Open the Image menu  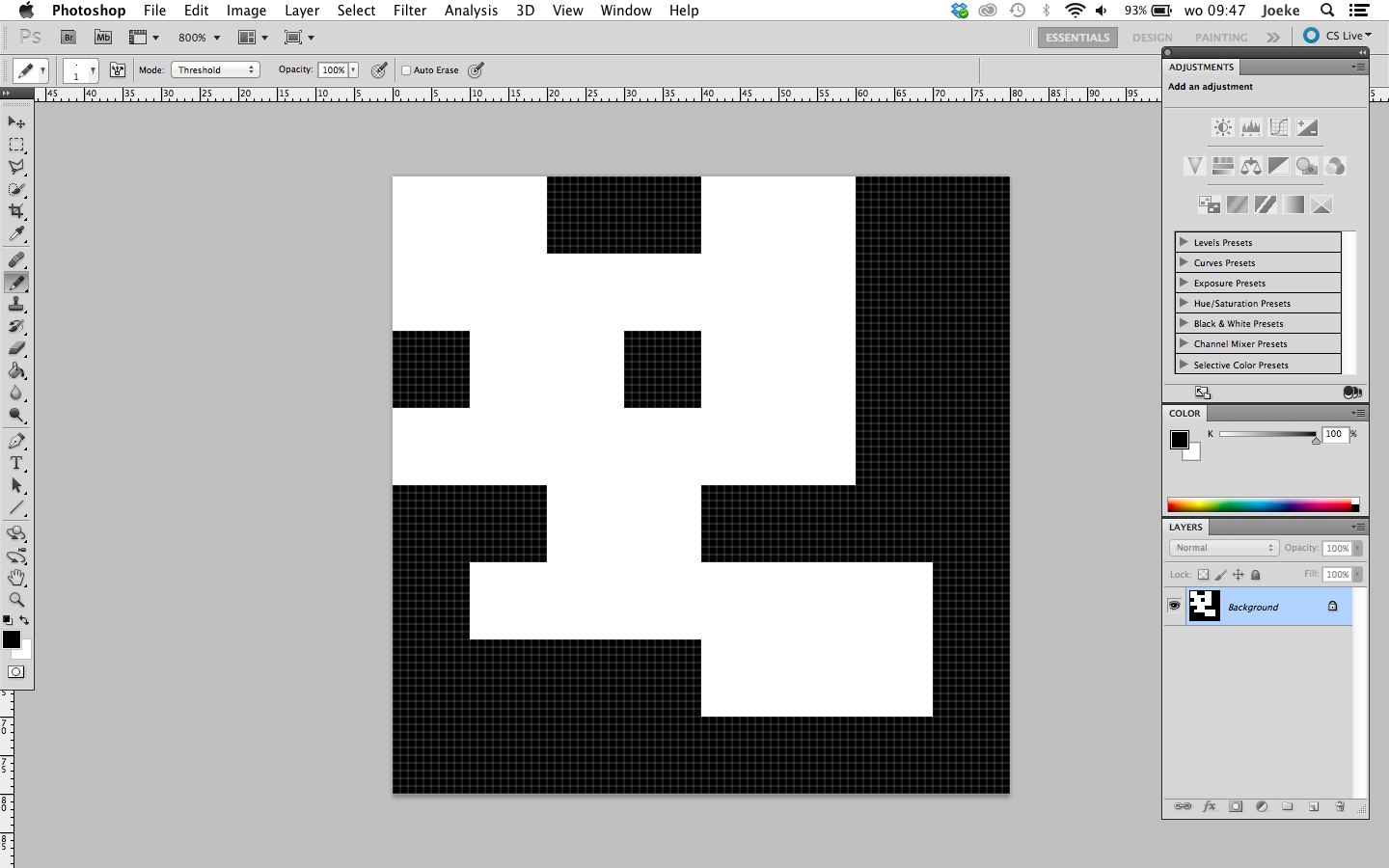tap(246, 11)
